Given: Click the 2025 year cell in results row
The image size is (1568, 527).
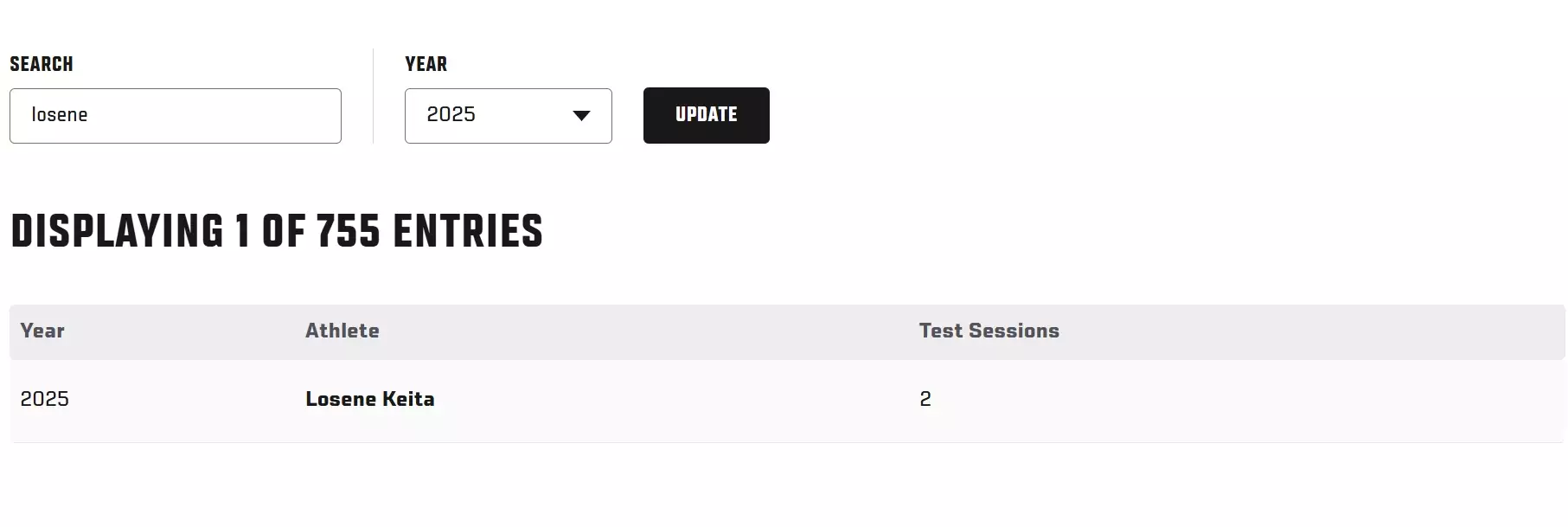Looking at the screenshot, I should (44, 399).
